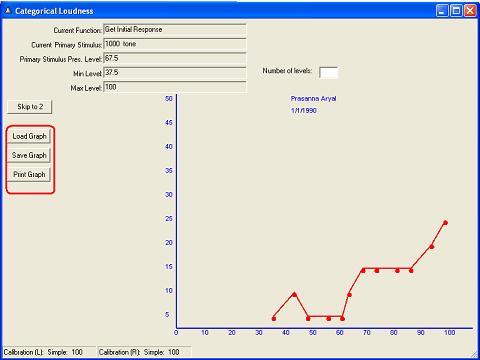
Task: Click the red data point peak near 43
Action: tap(294, 294)
